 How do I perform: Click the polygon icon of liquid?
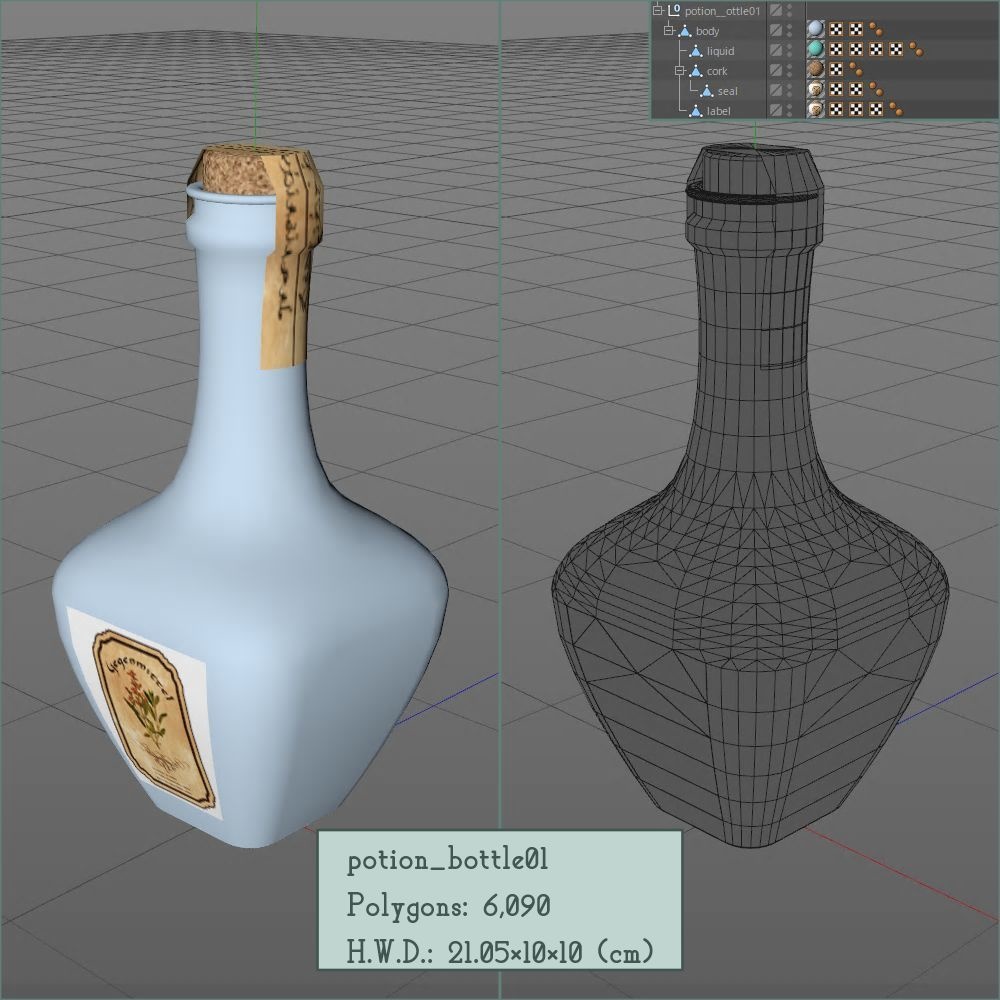(x=696, y=51)
